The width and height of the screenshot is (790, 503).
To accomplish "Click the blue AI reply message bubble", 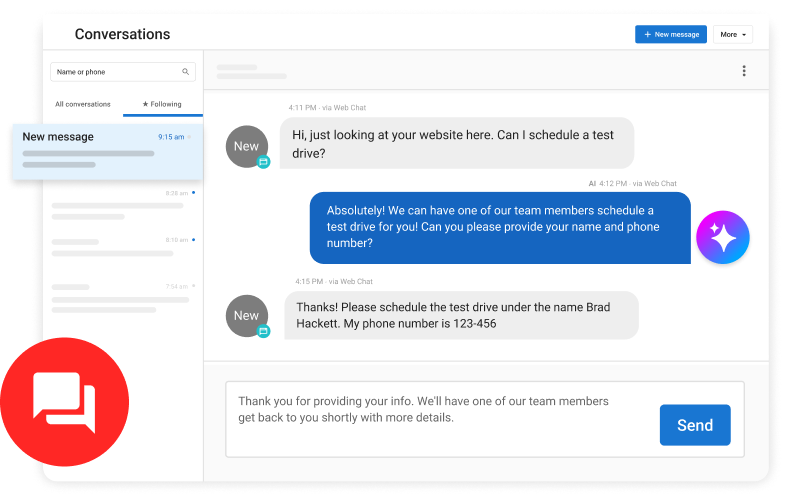I will point(500,227).
